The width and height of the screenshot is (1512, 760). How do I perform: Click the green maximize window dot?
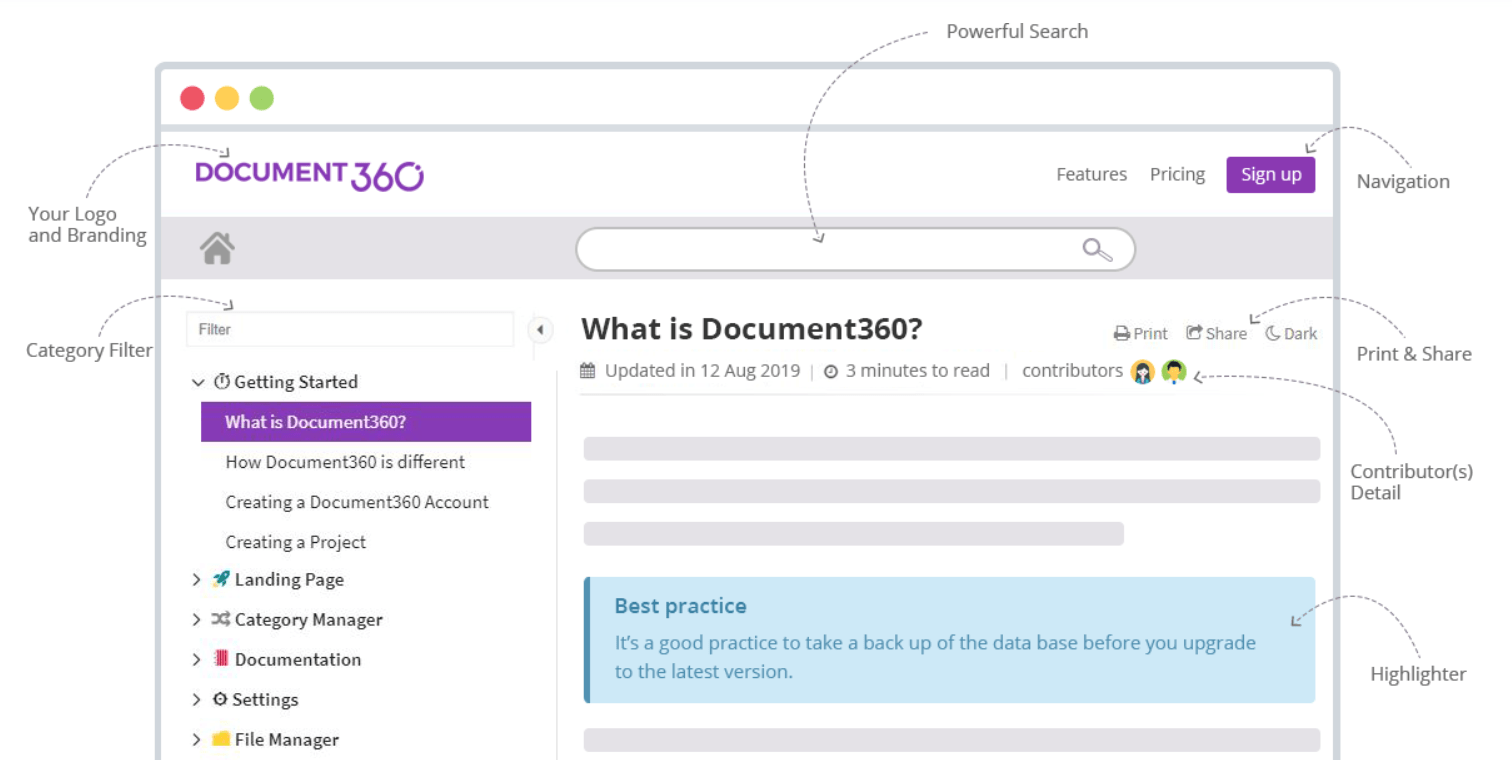[262, 98]
